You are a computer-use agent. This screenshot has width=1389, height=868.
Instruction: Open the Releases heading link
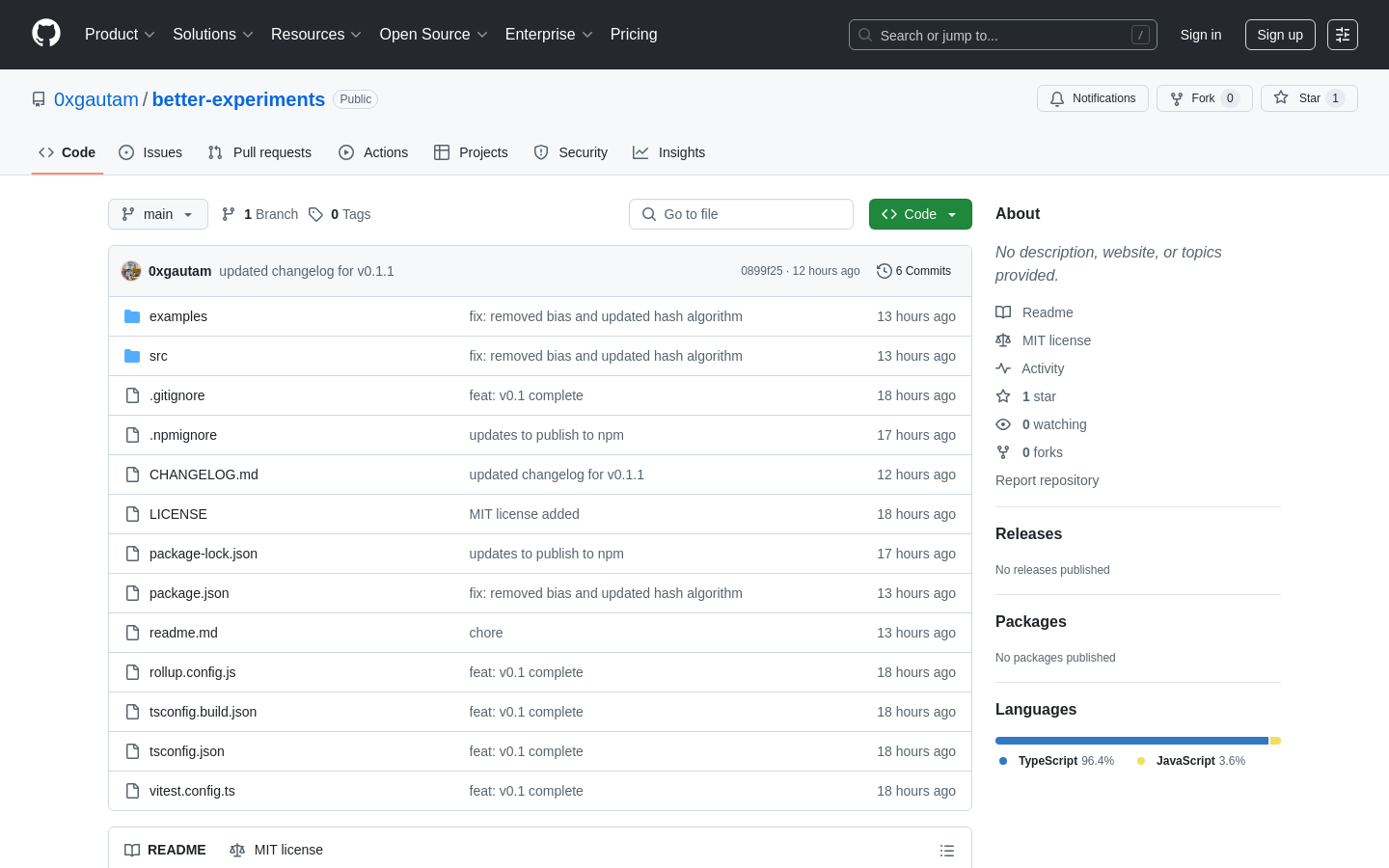coord(1028,534)
